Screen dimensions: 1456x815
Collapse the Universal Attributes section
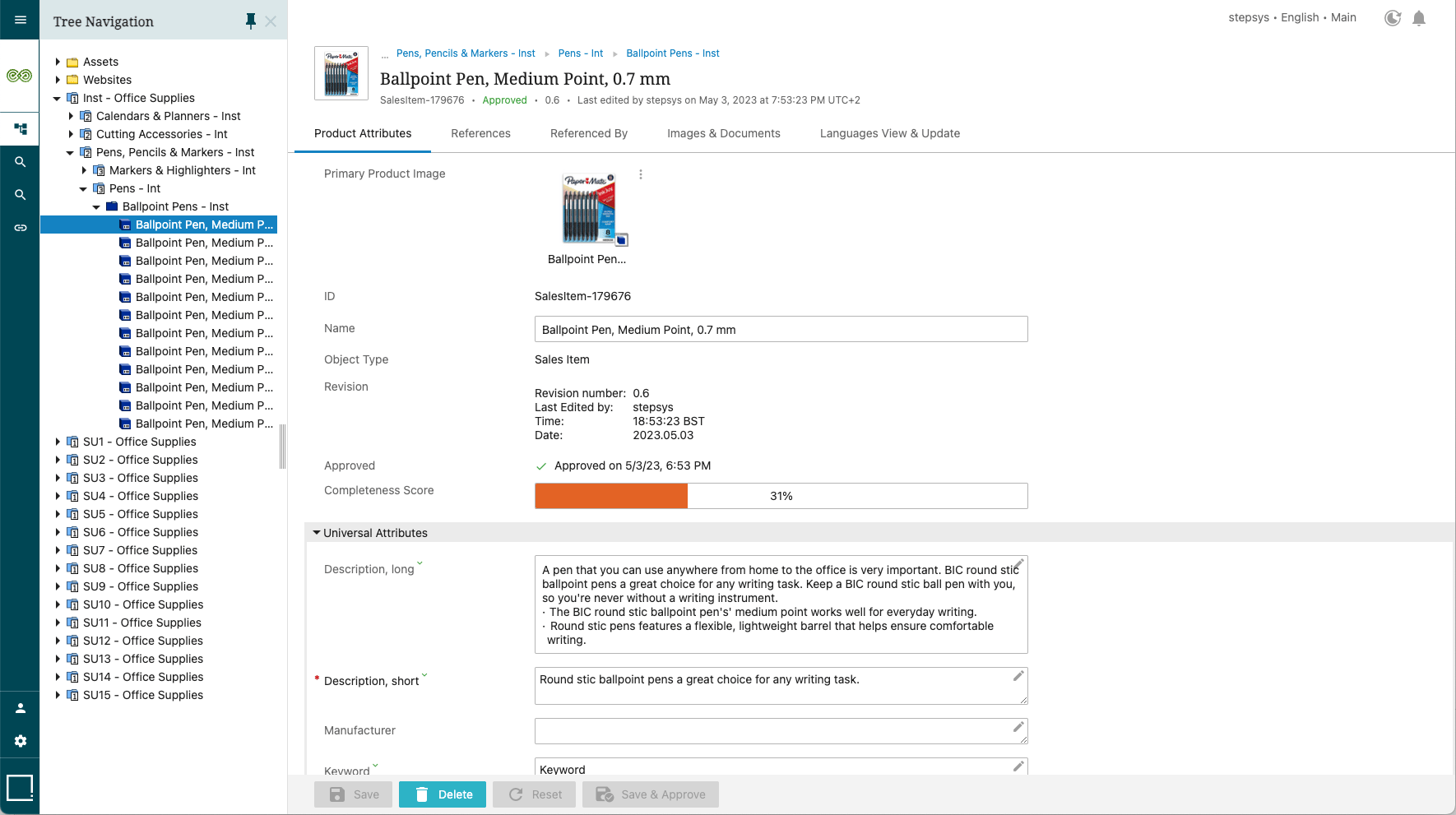tap(317, 533)
